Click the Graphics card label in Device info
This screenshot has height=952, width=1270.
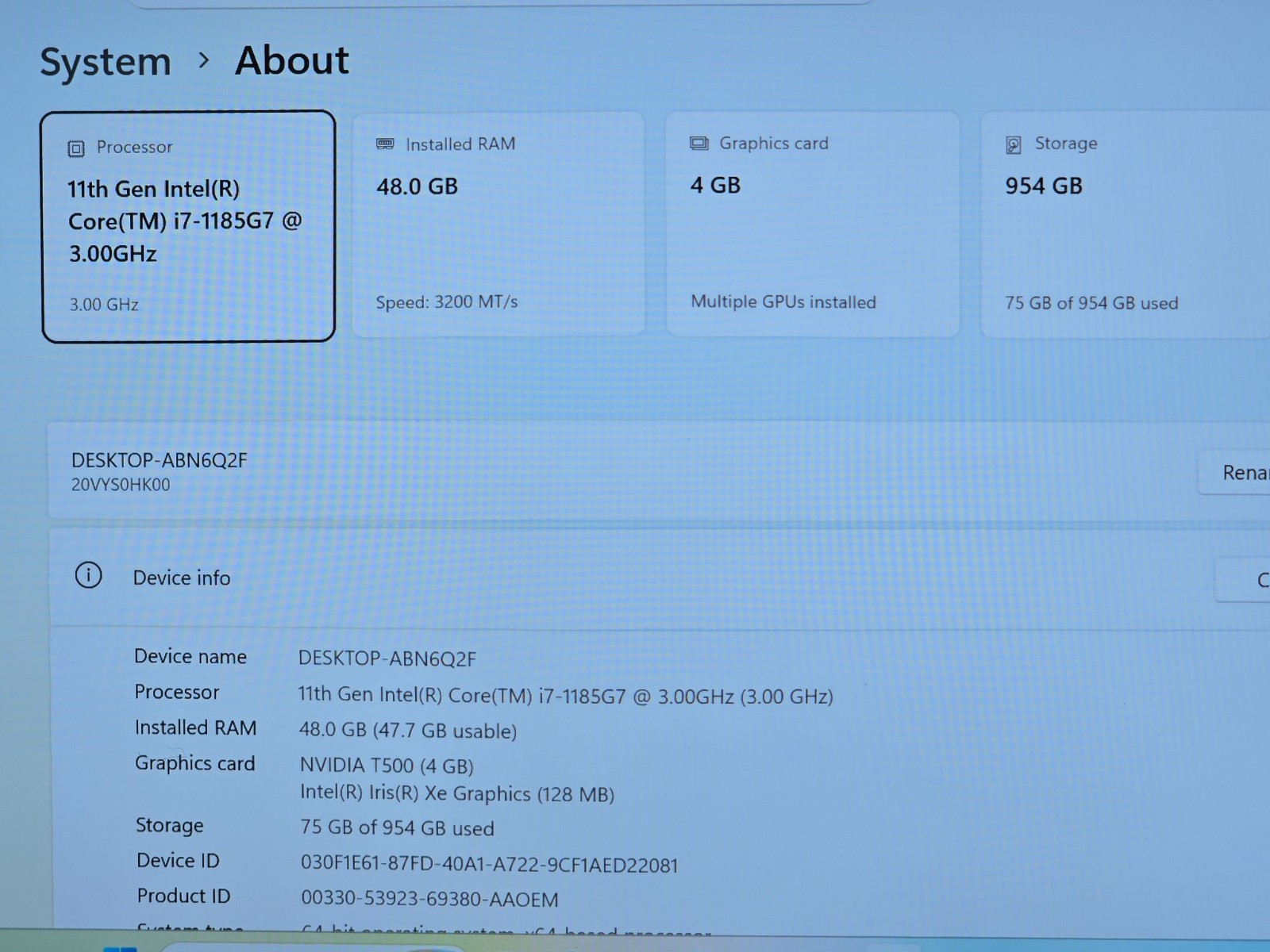coord(195,763)
